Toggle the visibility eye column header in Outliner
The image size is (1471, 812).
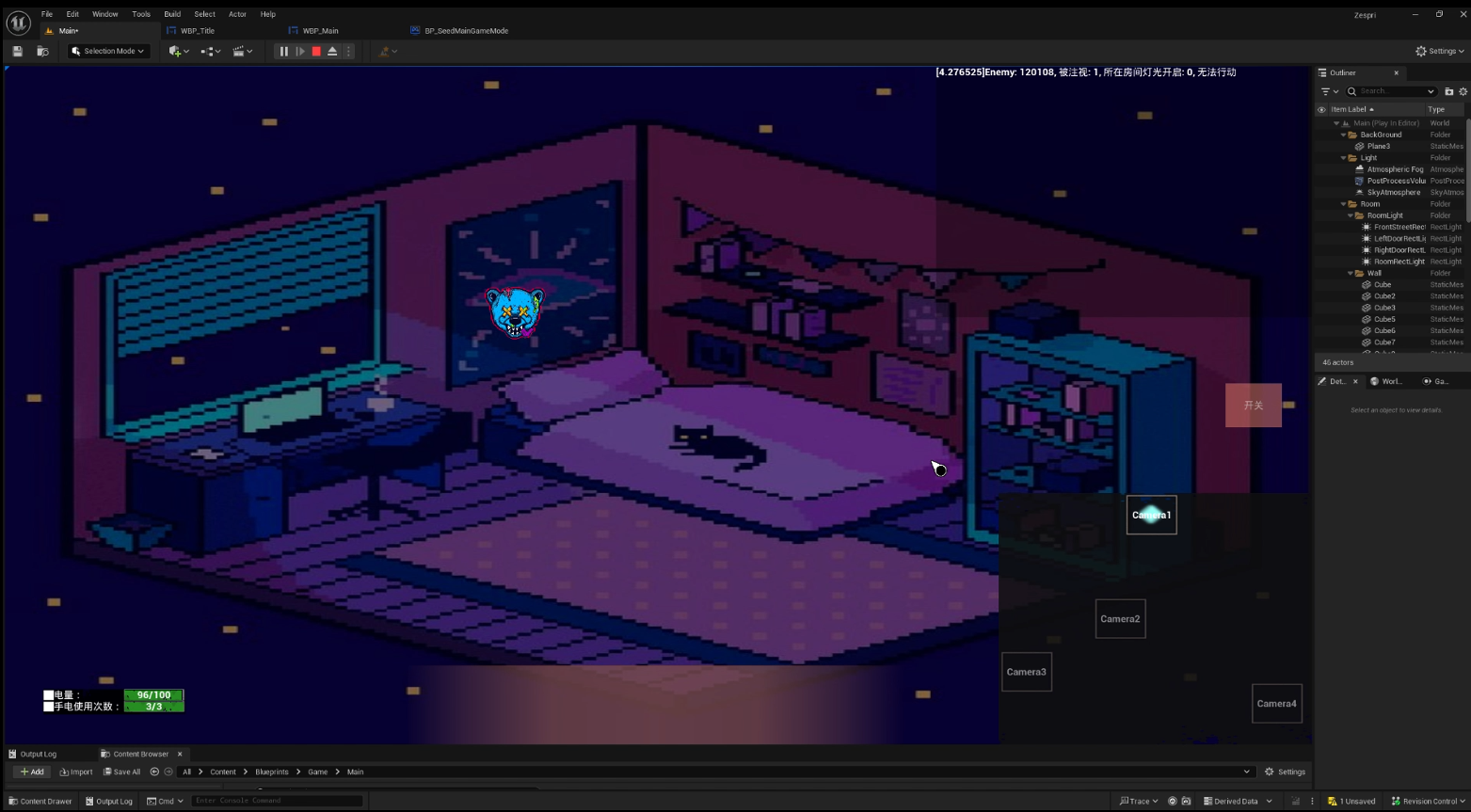click(x=1321, y=109)
